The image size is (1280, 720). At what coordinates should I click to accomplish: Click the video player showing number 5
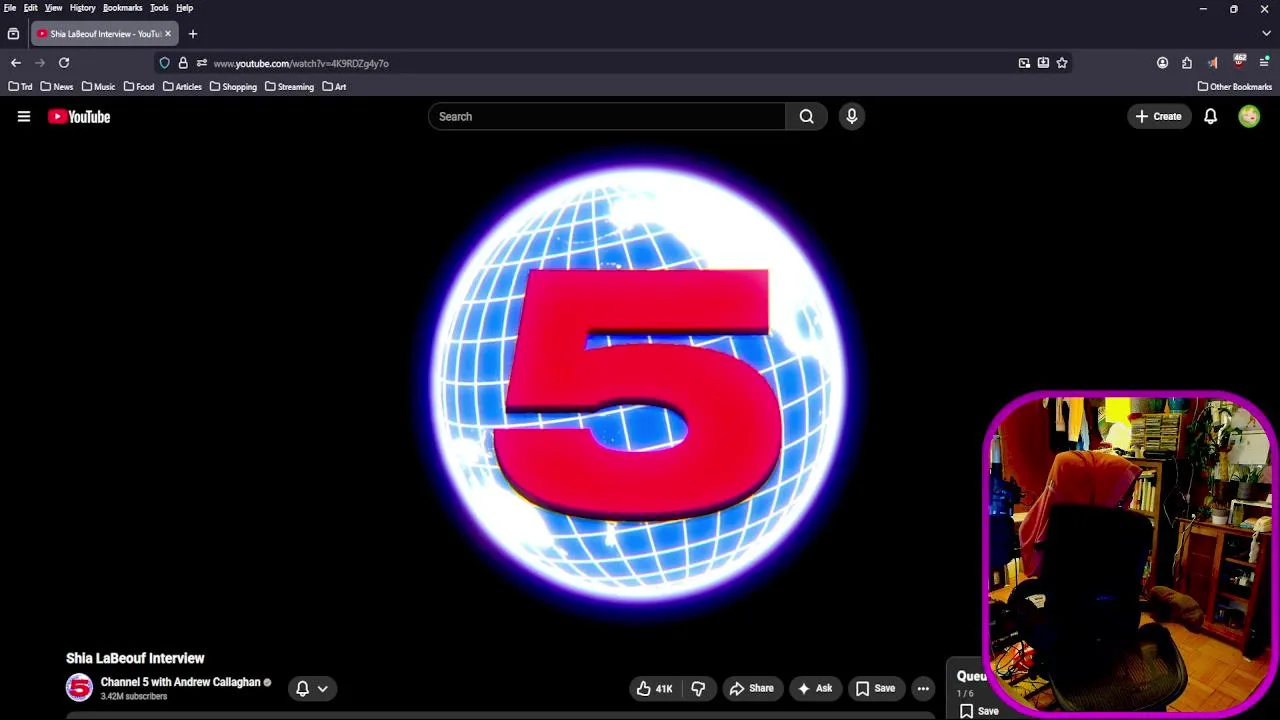pos(640,385)
